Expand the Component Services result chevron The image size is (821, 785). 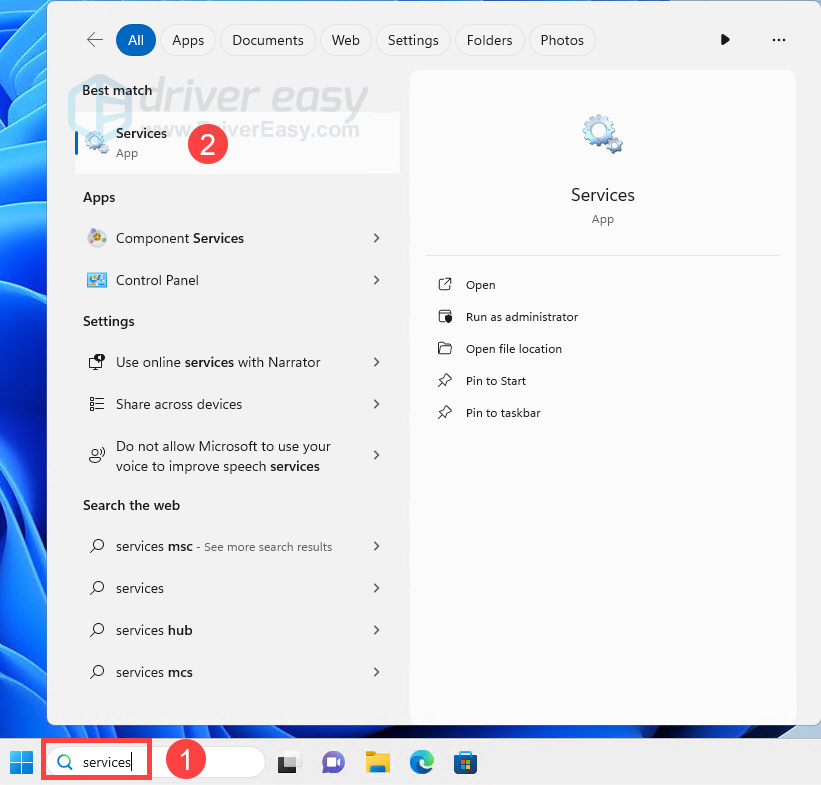pyautogui.click(x=376, y=238)
